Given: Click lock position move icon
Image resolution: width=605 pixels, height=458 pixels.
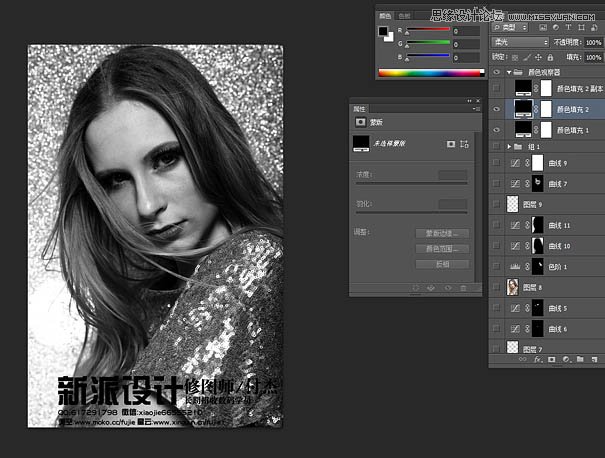Looking at the screenshot, I should 538,57.
